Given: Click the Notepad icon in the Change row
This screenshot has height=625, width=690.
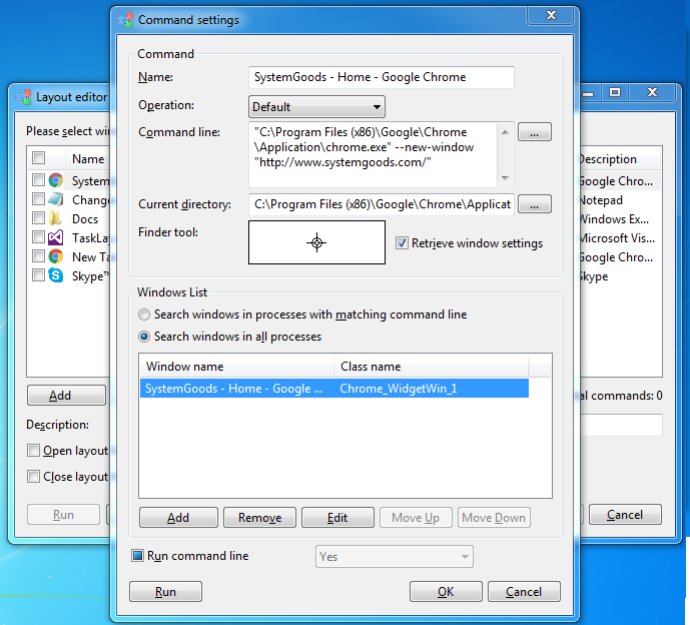Looking at the screenshot, I should click(56, 199).
